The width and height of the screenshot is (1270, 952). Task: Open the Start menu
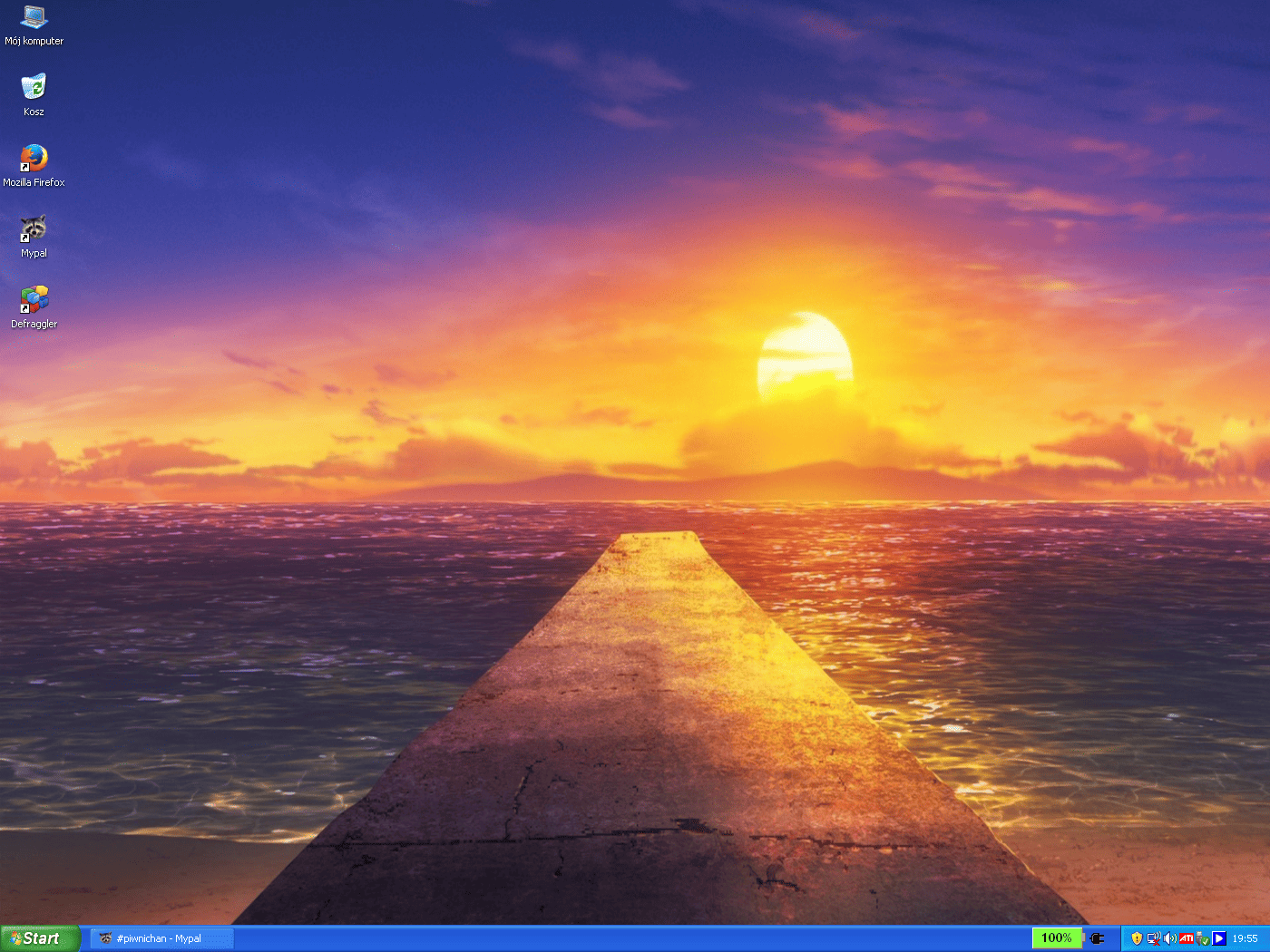pos(40,938)
